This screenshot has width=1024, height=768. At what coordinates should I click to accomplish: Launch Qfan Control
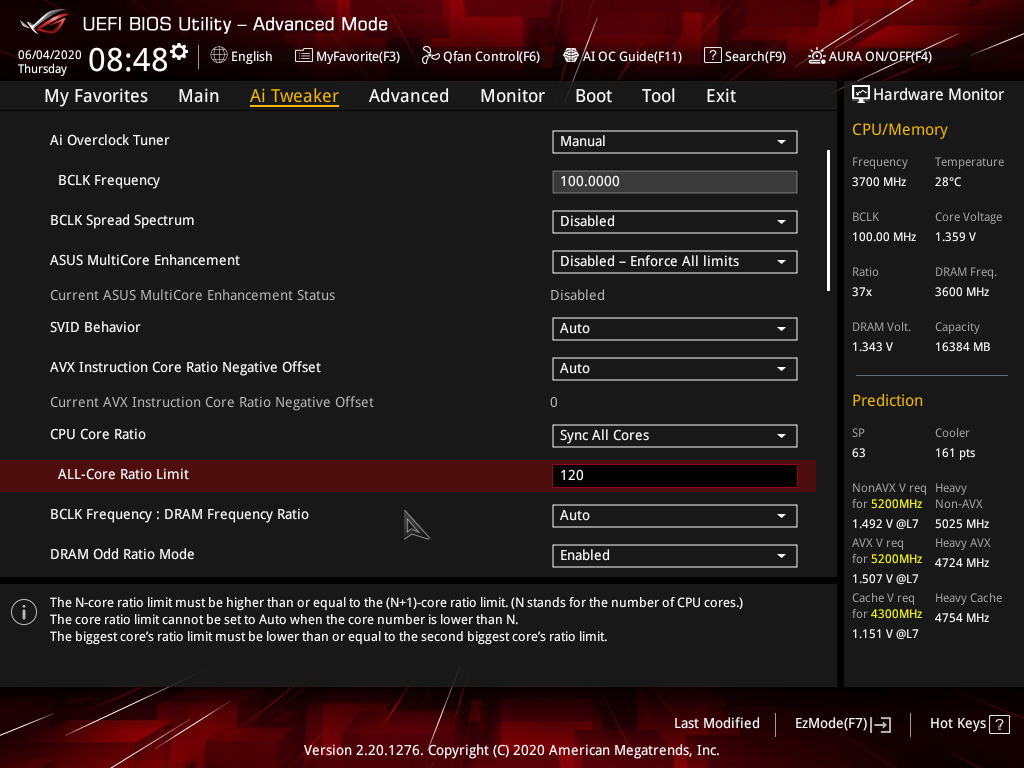(x=480, y=56)
